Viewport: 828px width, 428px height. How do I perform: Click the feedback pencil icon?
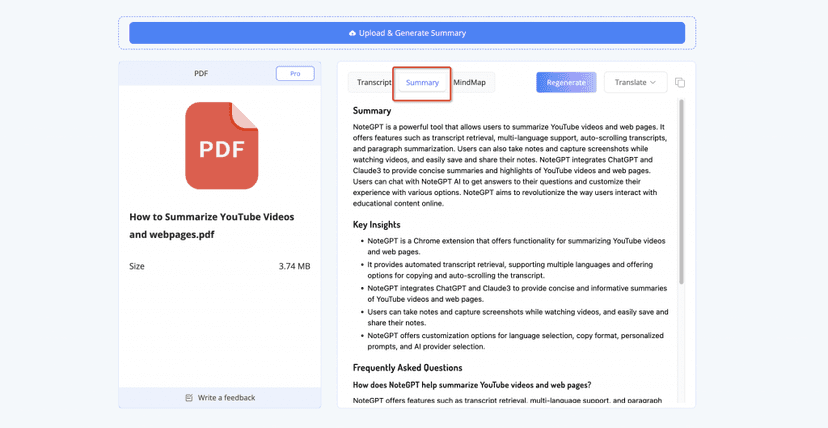(189, 397)
